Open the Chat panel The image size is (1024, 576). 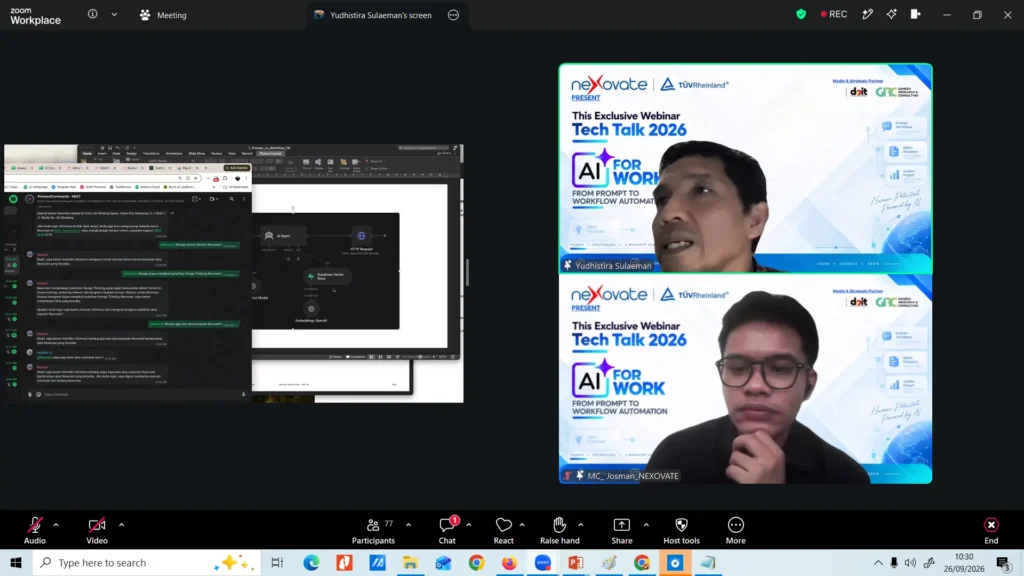pyautogui.click(x=447, y=530)
